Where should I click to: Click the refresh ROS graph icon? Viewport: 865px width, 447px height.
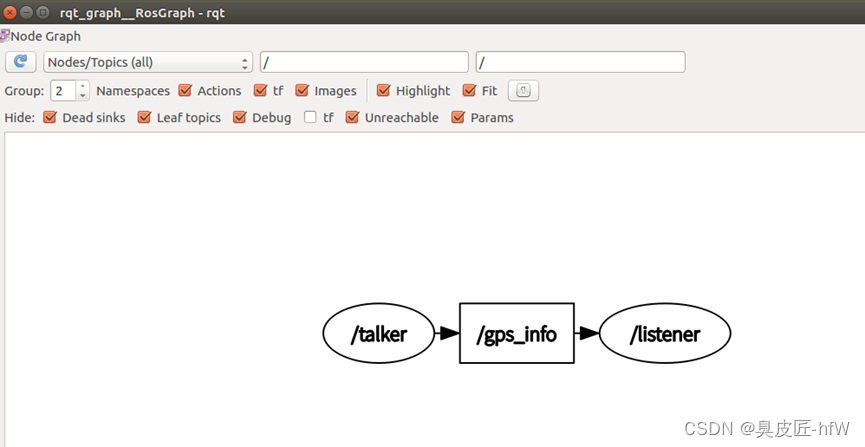21,62
